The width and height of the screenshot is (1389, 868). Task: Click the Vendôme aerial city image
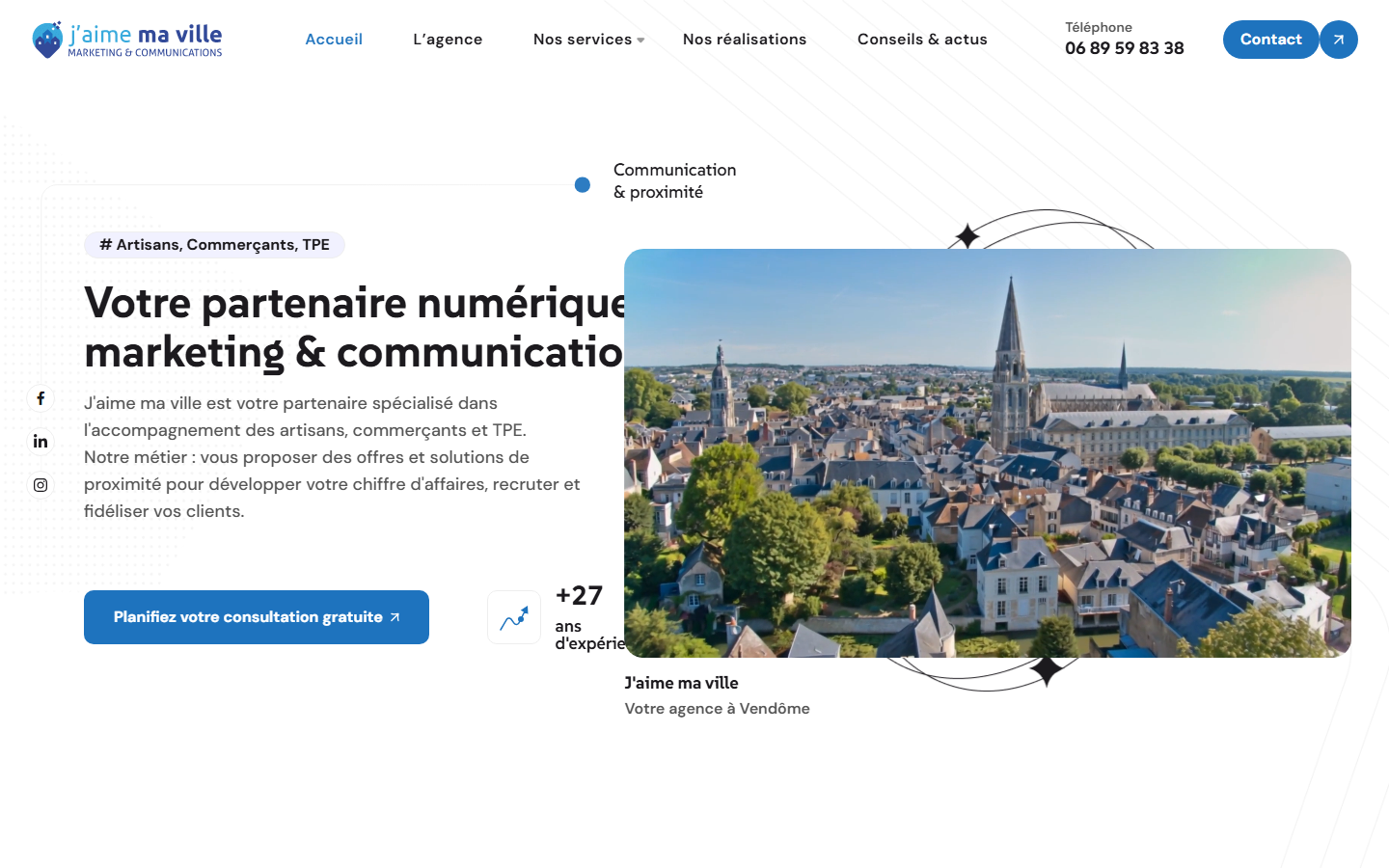point(988,453)
